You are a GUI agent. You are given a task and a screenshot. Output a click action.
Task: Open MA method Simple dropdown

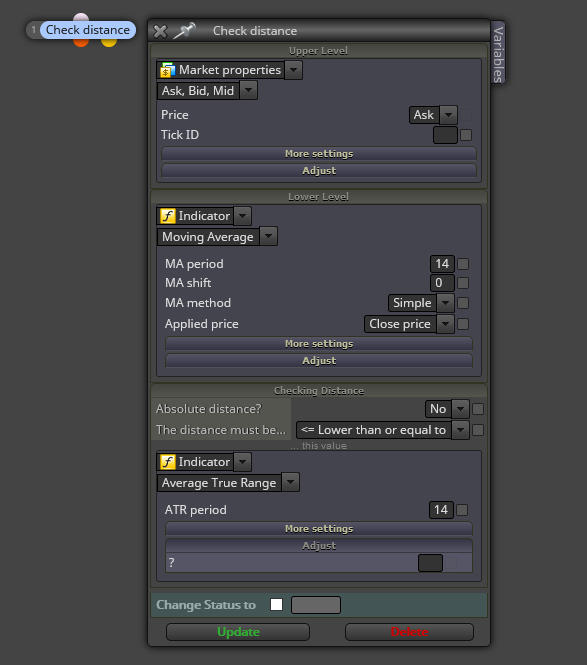tap(445, 303)
